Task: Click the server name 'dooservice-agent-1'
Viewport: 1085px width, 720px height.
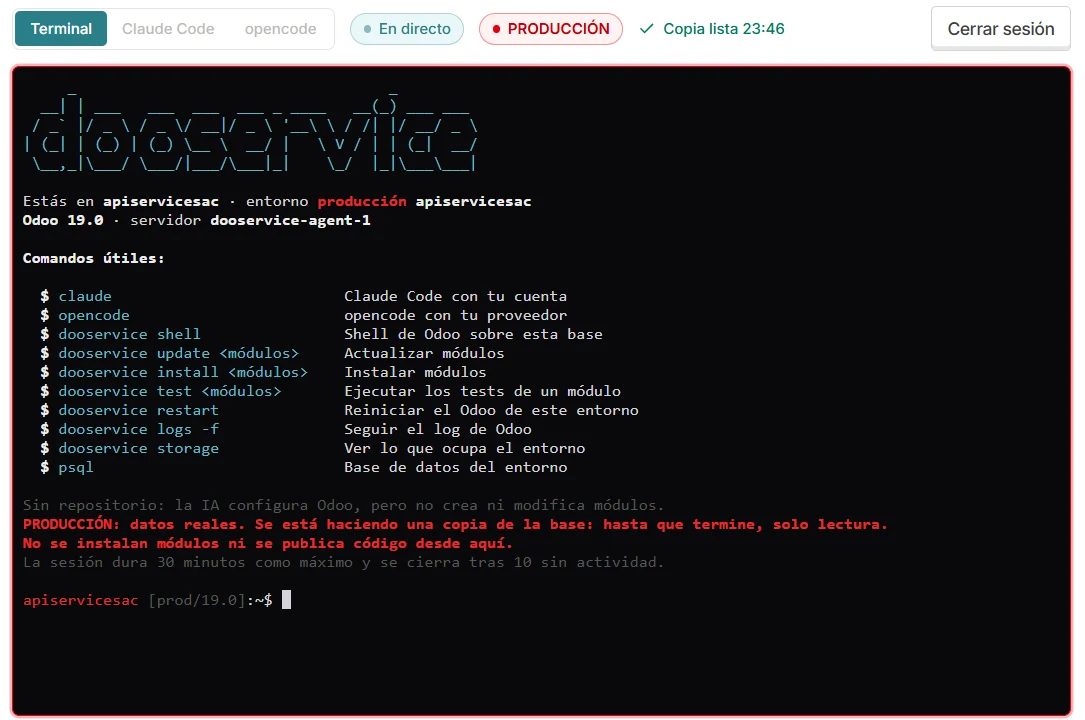Action: tap(290, 220)
